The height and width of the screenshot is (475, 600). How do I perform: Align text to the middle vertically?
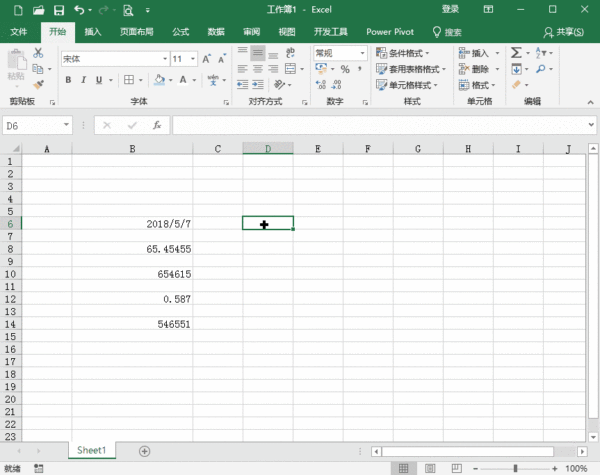coord(258,53)
